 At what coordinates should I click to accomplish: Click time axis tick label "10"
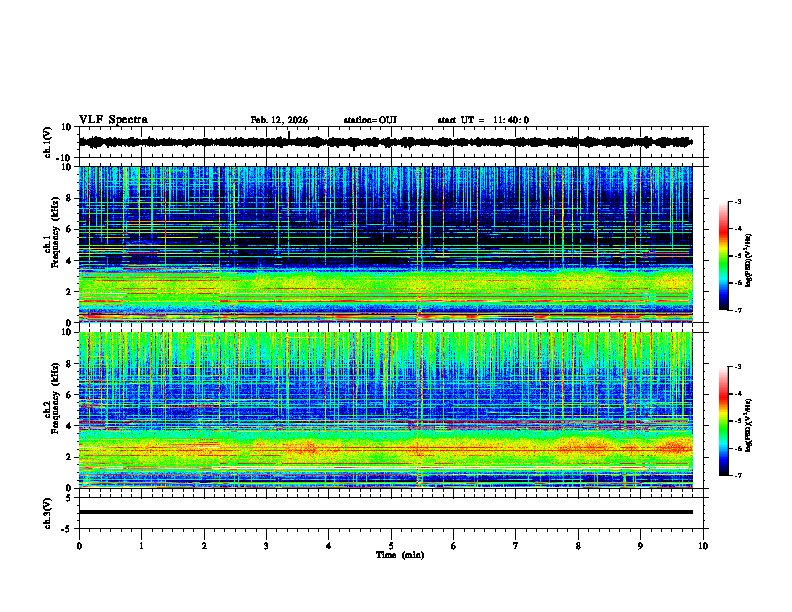[703, 546]
